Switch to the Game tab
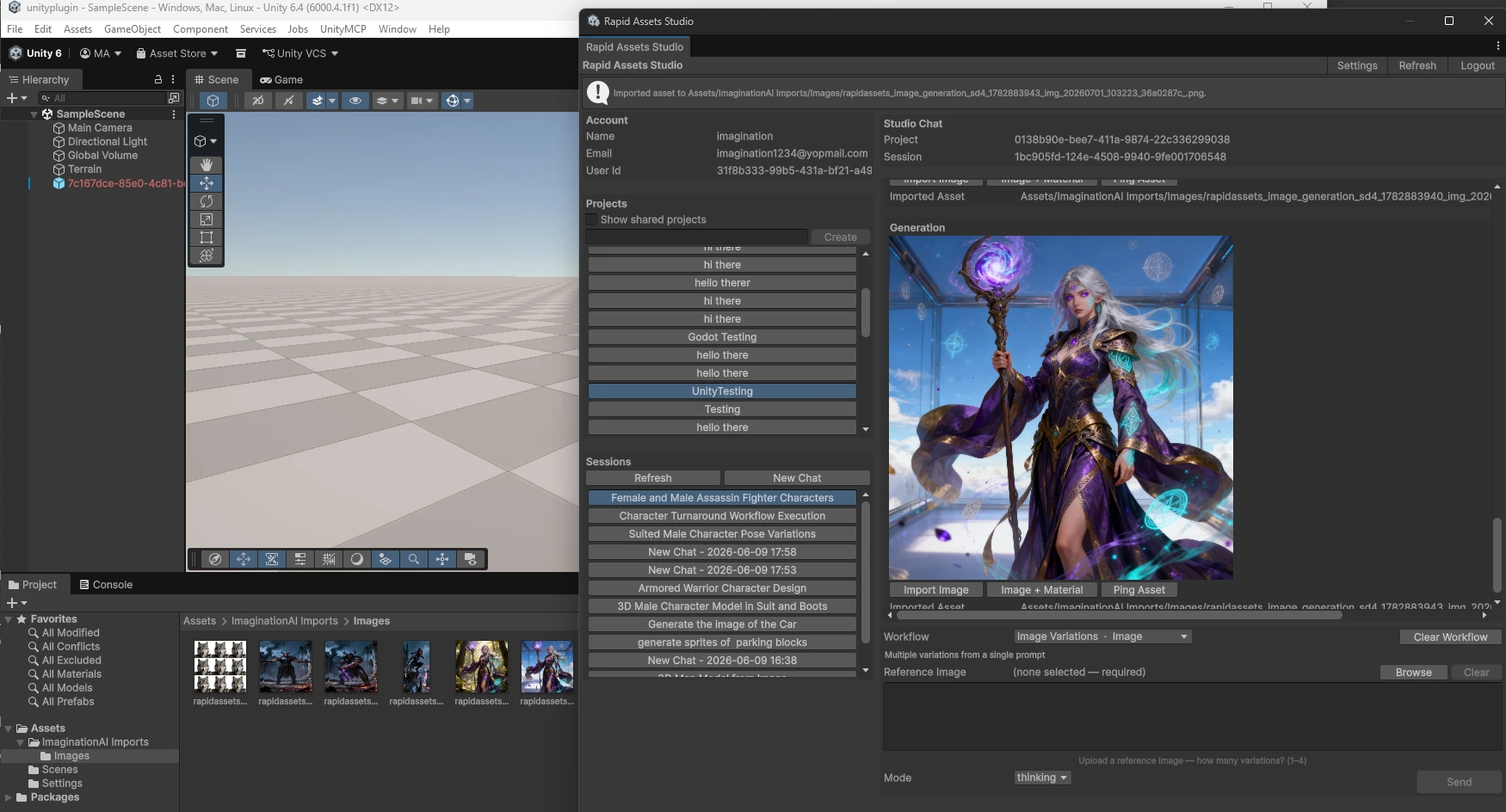1506x812 pixels. coord(282,79)
